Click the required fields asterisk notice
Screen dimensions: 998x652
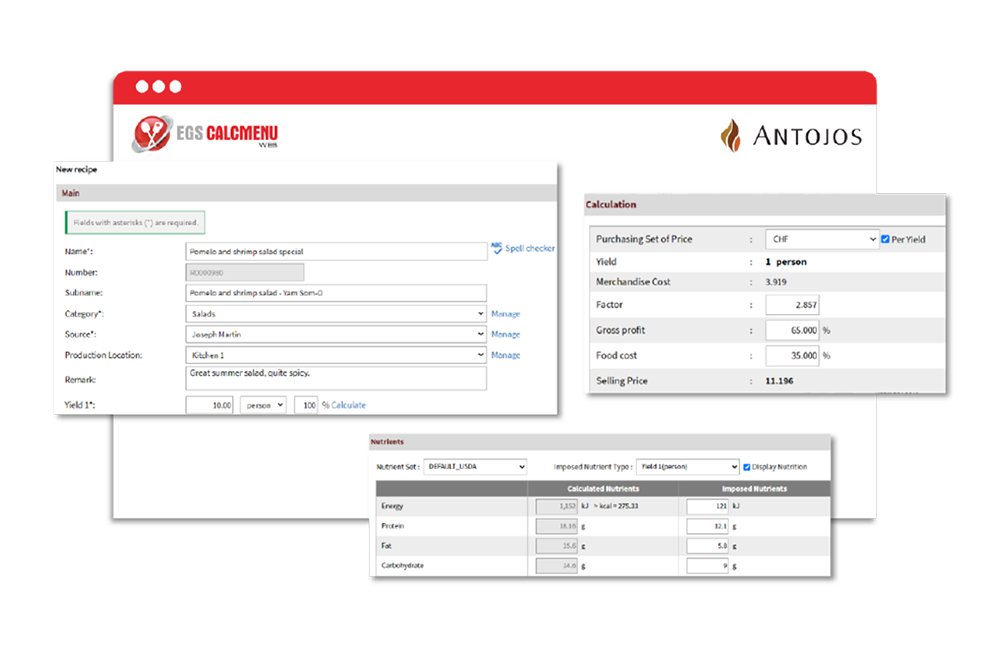click(135, 223)
